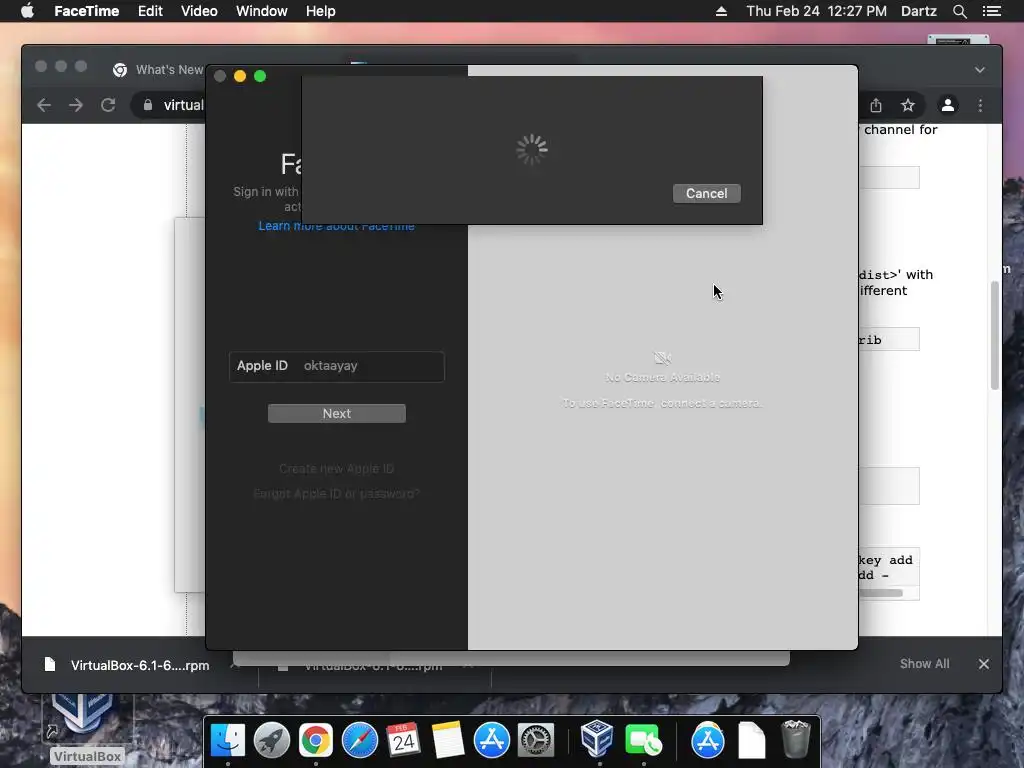Open Chrome three-dot menu
The height and width of the screenshot is (768, 1024).
coord(980,105)
